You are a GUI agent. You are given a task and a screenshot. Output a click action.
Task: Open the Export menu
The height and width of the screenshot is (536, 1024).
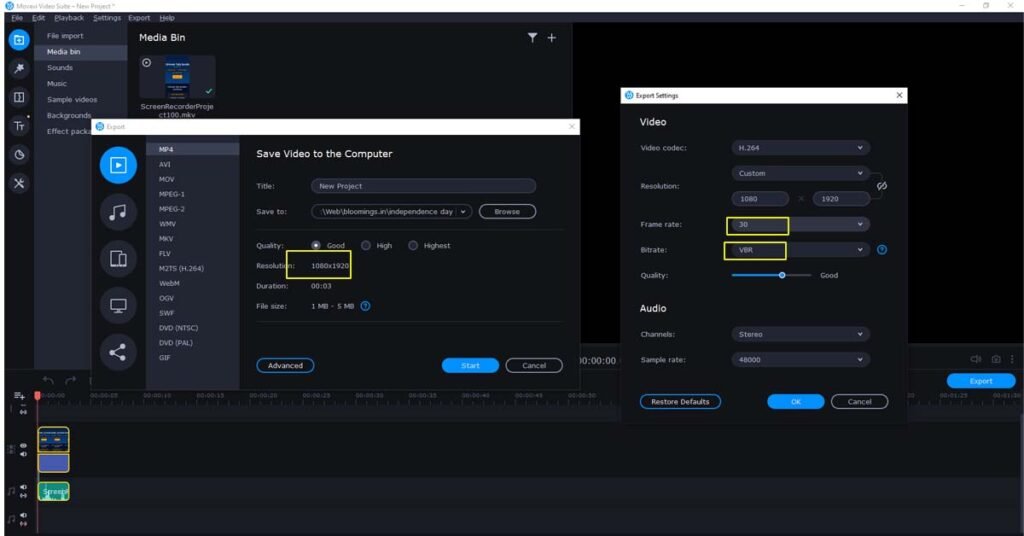139,18
